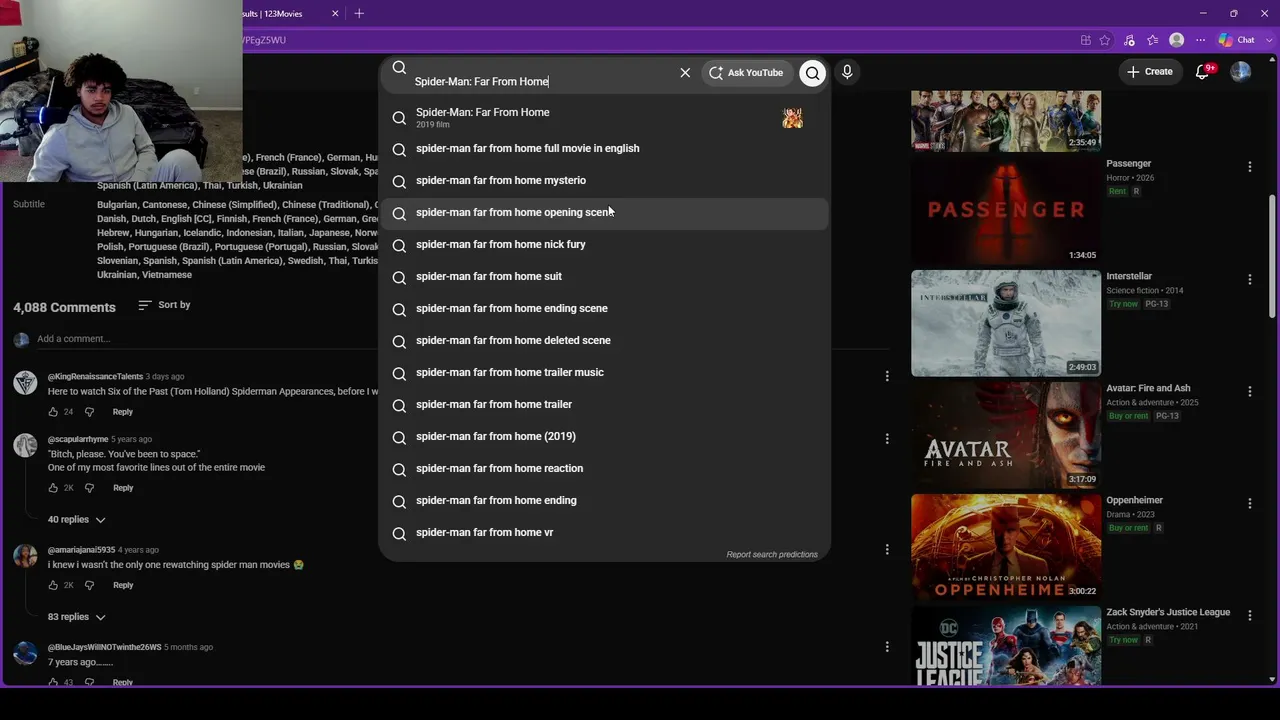This screenshot has height=720, width=1280.
Task: Dislike the KingRenaissanceTalents comment
Action: coord(89,412)
